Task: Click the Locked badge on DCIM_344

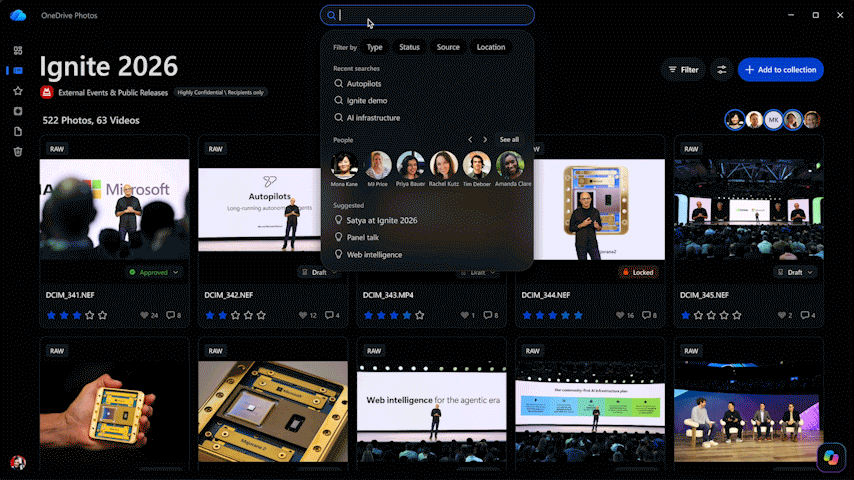Action: [x=638, y=272]
